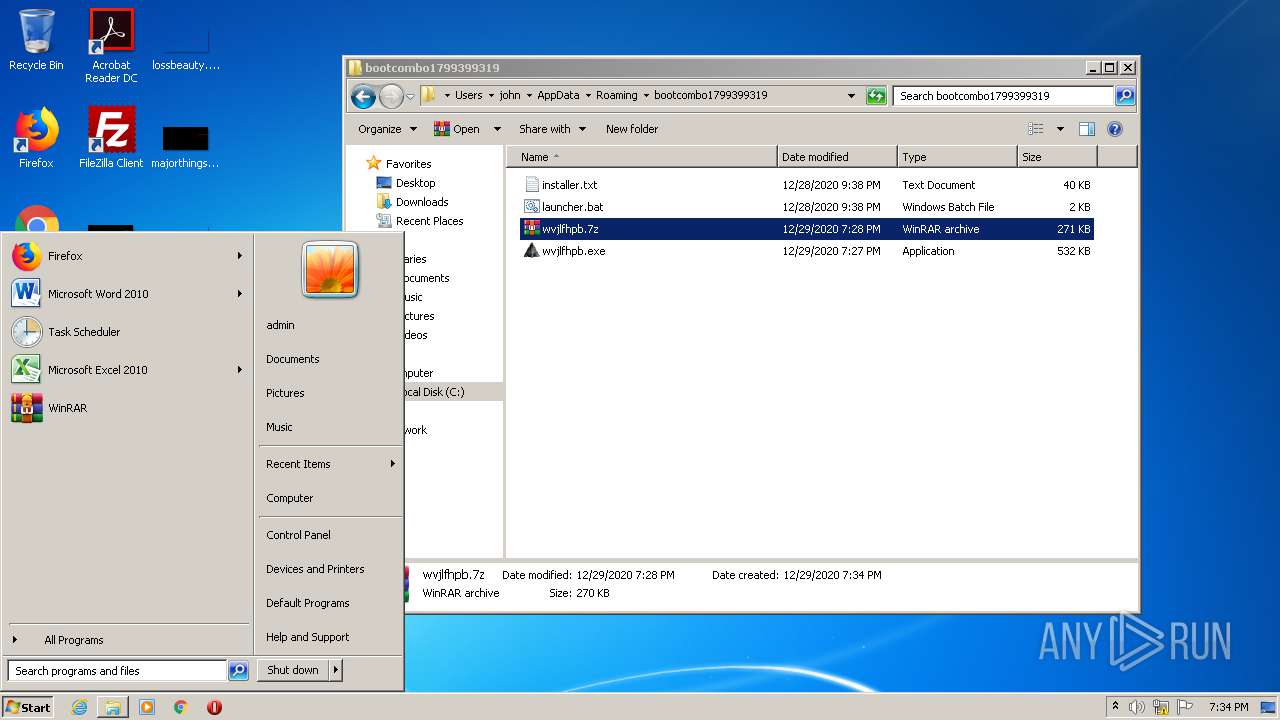Viewport: 1280px width, 720px height.
Task: Click Action Center flag tray icon
Action: [x=1185, y=707]
